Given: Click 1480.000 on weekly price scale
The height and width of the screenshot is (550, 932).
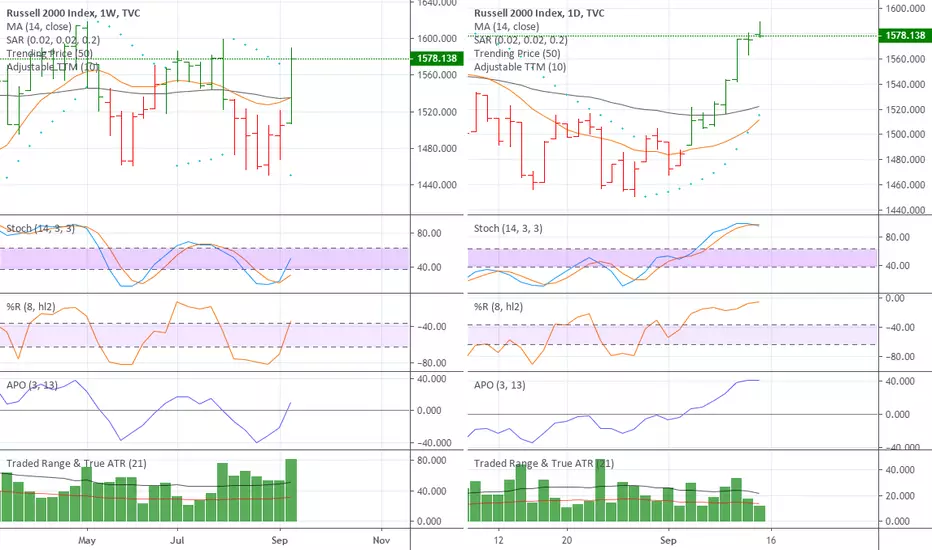Looking at the screenshot, I should point(437,149).
